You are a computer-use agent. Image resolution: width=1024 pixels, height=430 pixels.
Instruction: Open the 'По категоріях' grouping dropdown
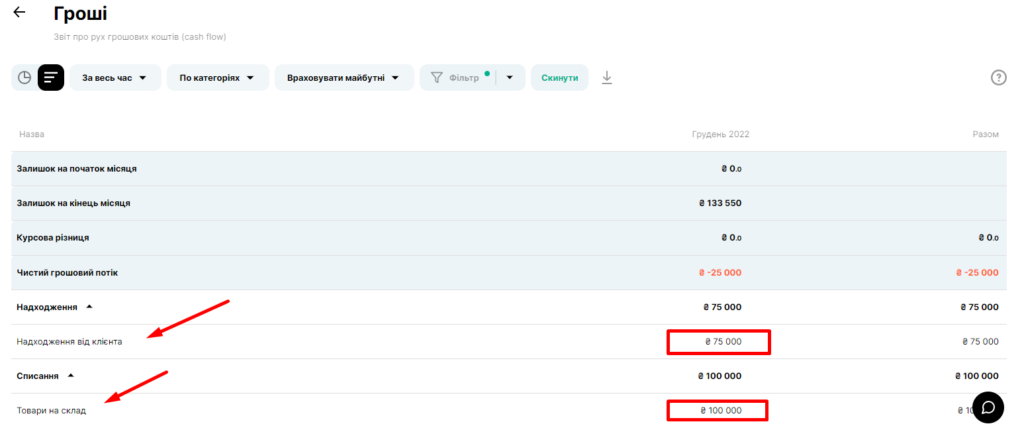pos(218,78)
